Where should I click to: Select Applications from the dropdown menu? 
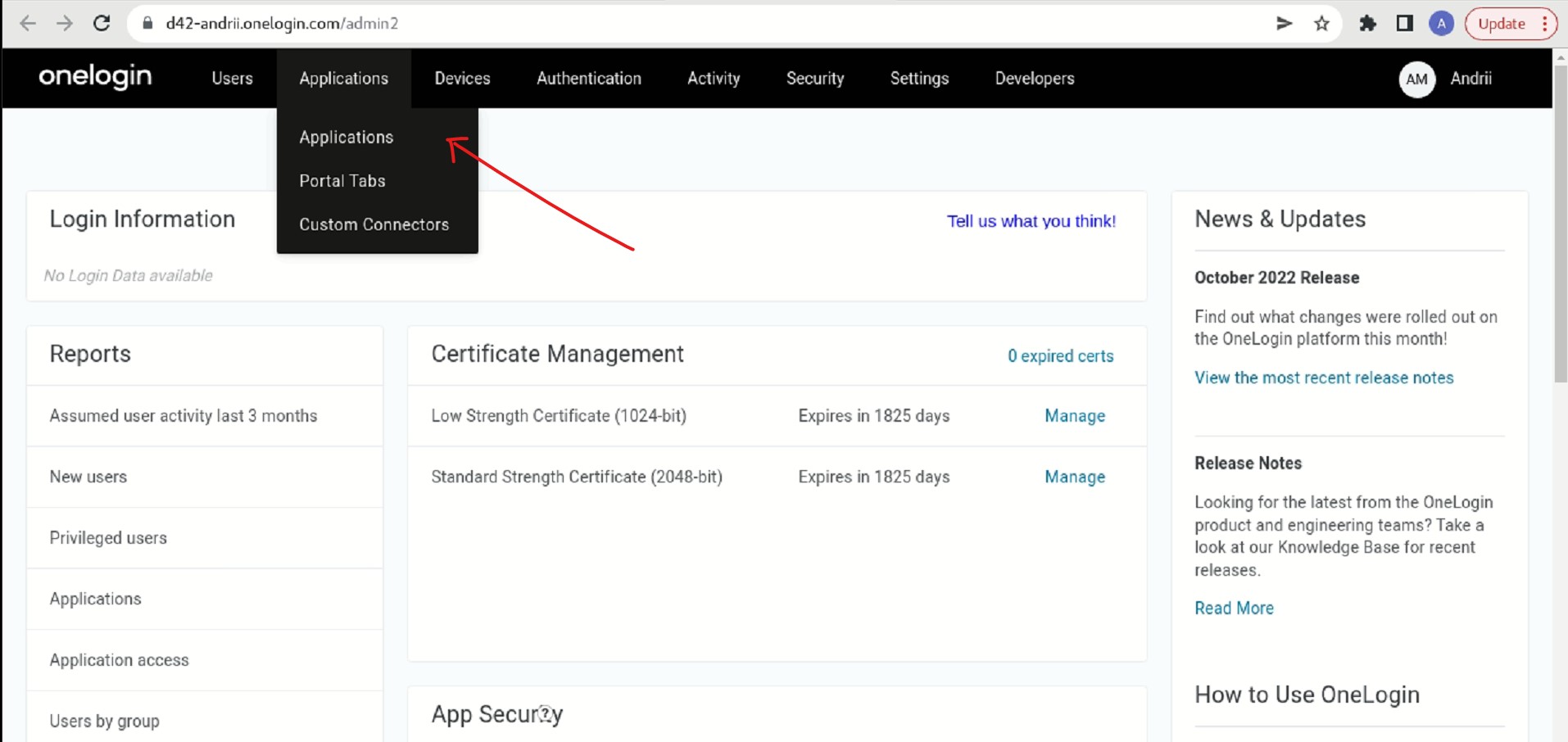(x=346, y=138)
